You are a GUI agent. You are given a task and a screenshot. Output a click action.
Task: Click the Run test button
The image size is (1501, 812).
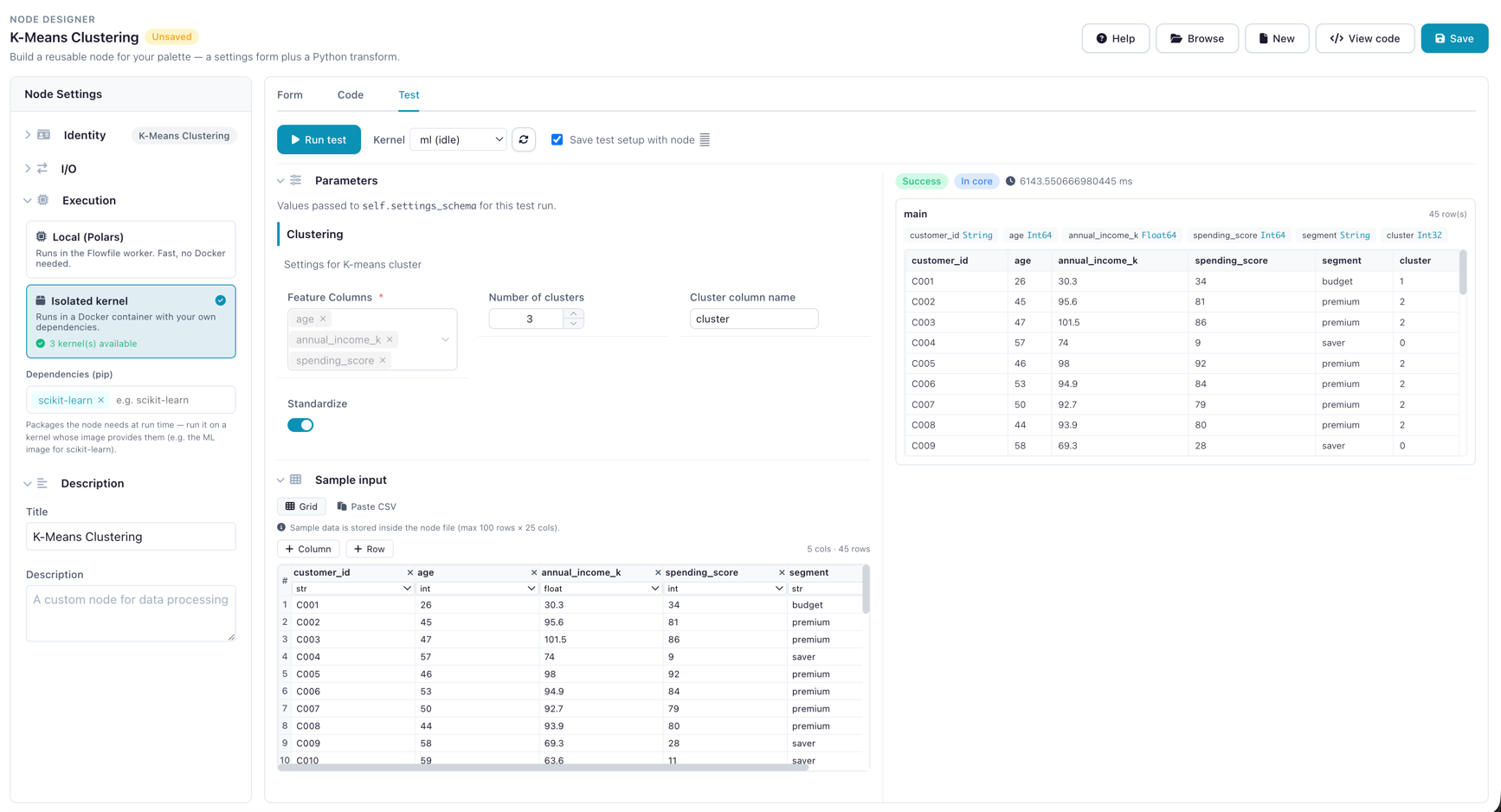[x=319, y=139]
